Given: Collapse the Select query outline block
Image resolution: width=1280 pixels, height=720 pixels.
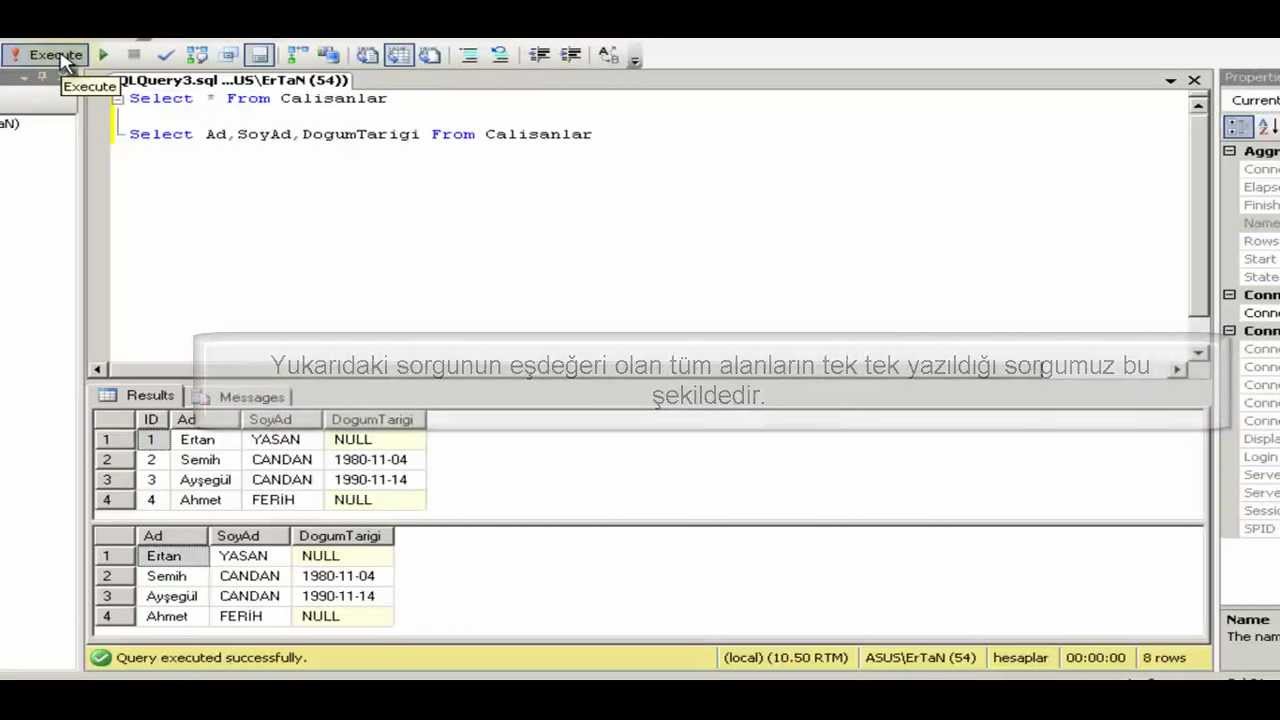Looking at the screenshot, I should tap(118, 99).
